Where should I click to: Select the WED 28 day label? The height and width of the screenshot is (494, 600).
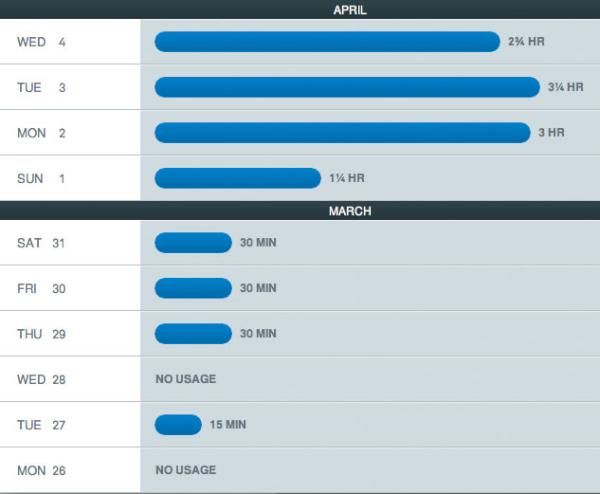point(41,380)
